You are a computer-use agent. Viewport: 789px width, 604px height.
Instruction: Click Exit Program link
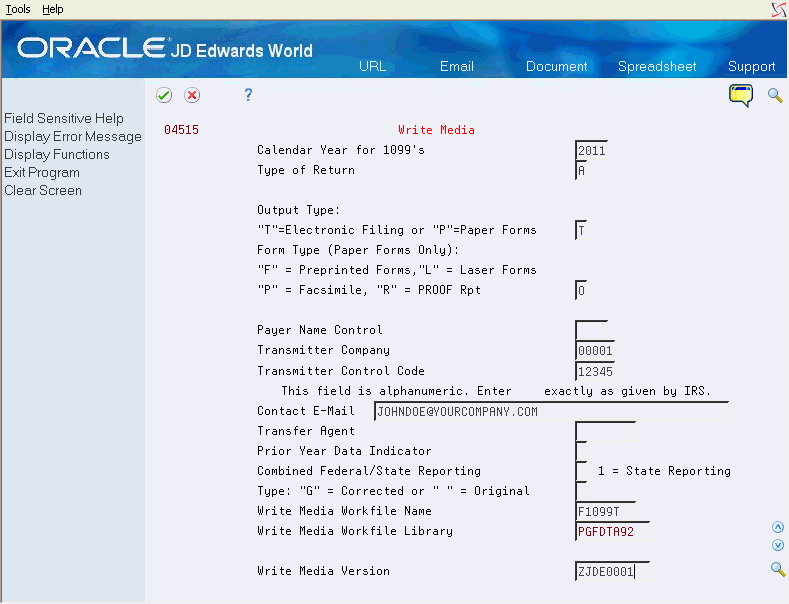(x=42, y=173)
